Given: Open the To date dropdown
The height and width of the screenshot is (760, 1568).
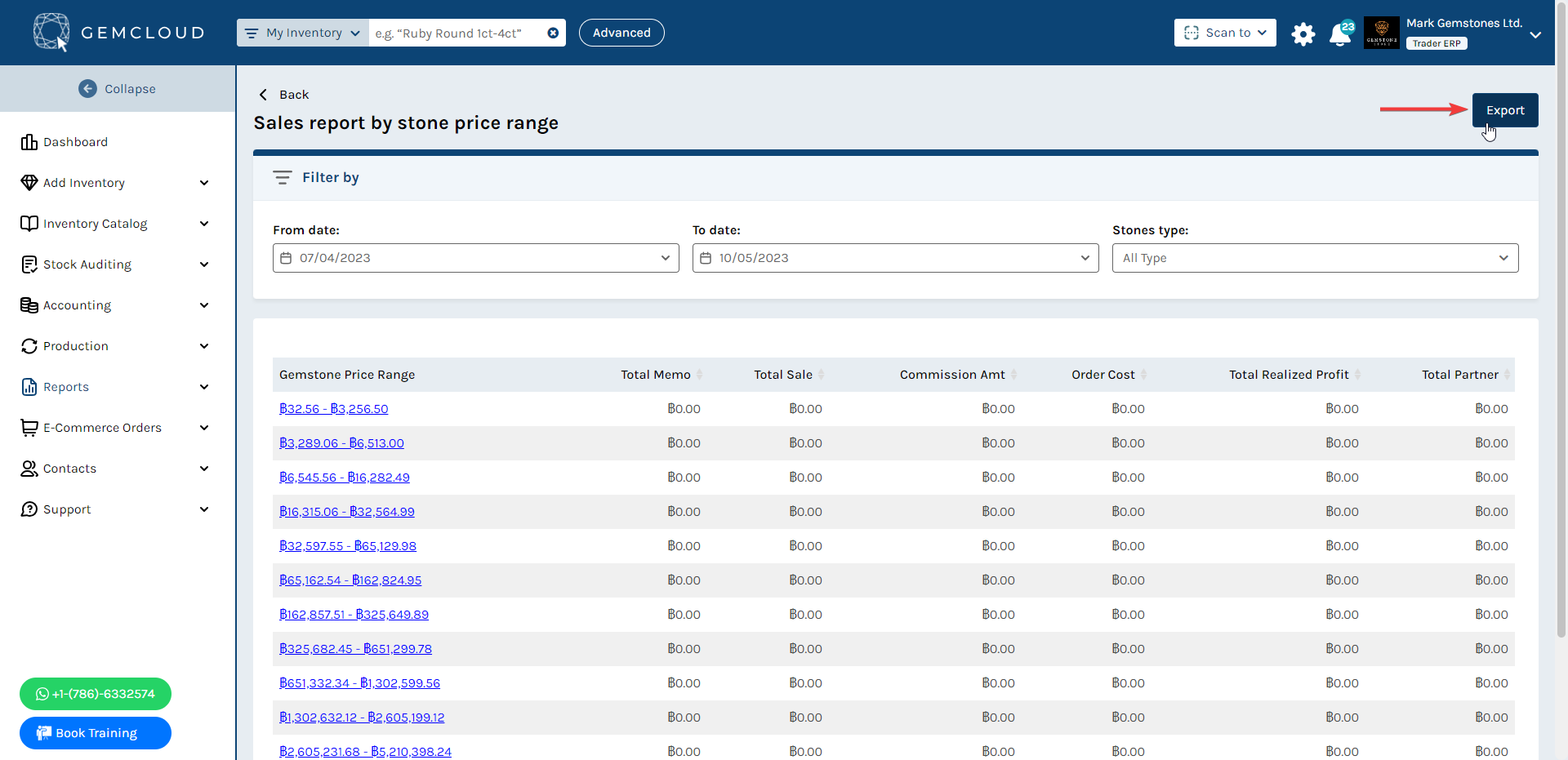Looking at the screenshot, I should click(896, 258).
